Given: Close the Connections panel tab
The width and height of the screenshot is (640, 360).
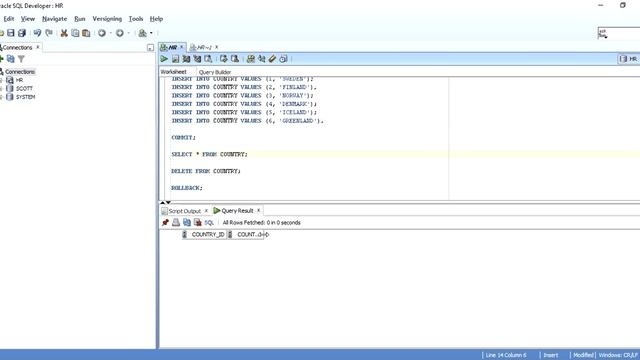Looking at the screenshot, I should click(x=38, y=47).
